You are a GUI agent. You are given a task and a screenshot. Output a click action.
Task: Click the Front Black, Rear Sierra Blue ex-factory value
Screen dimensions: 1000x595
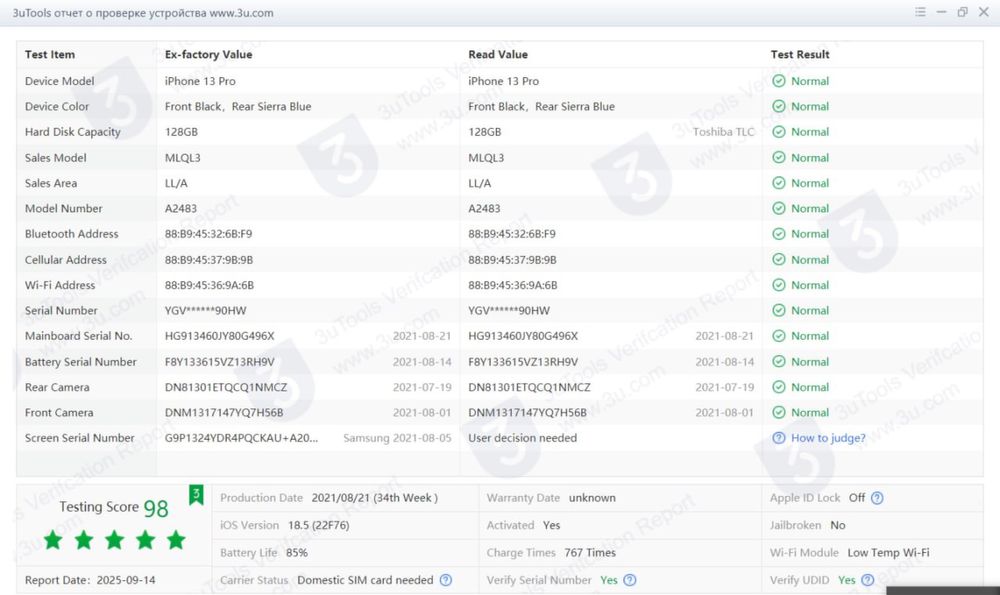pos(238,107)
